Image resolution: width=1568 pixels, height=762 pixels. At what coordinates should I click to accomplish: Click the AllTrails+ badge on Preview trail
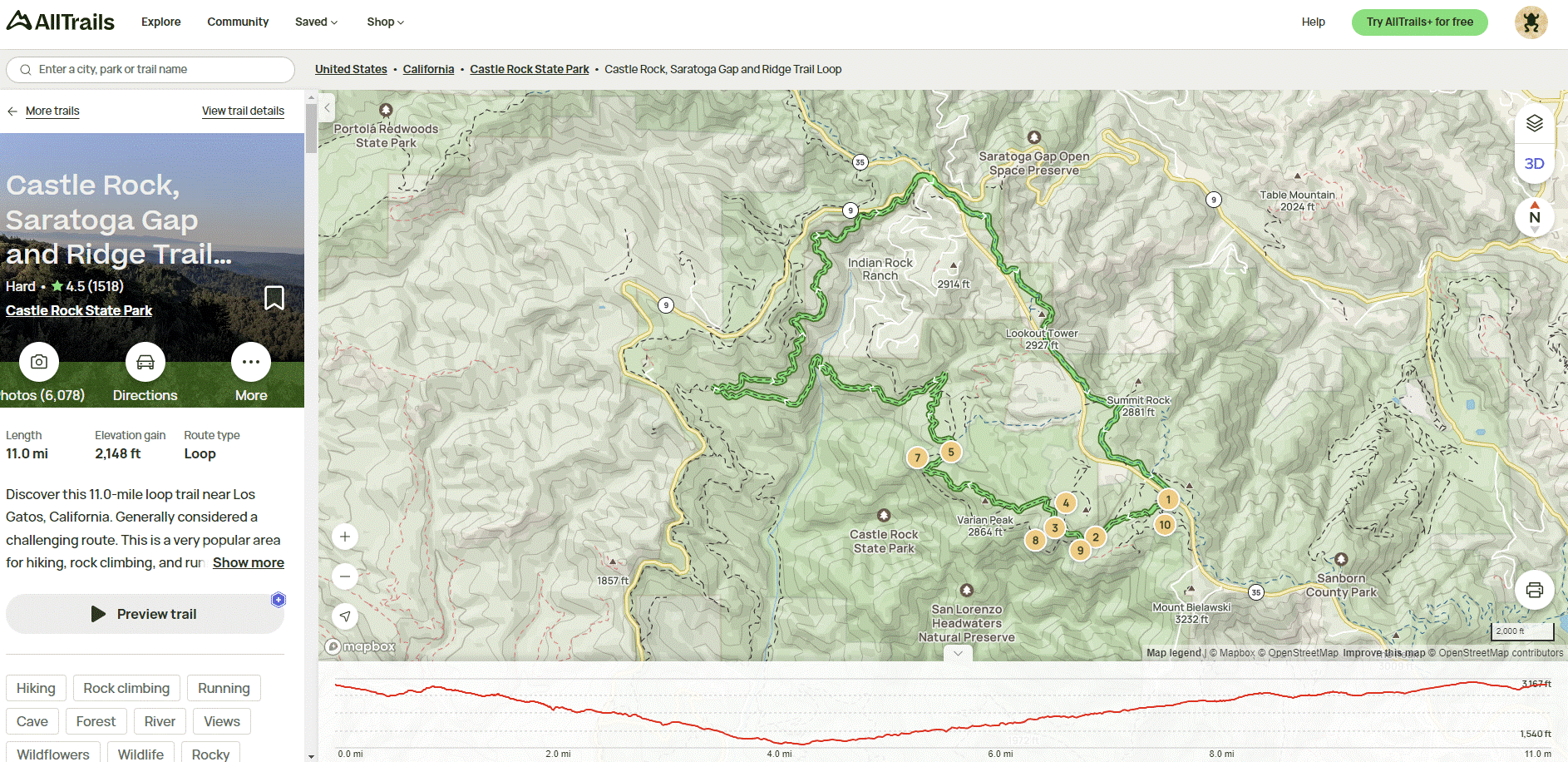tap(279, 600)
